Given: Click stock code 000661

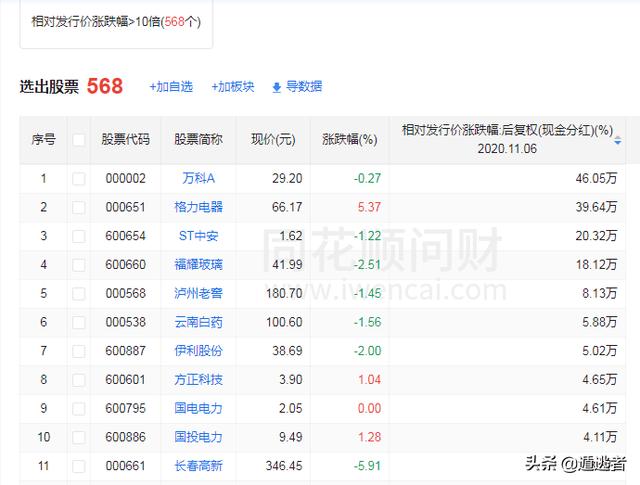Looking at the screenshot, I should pos(125,466).
